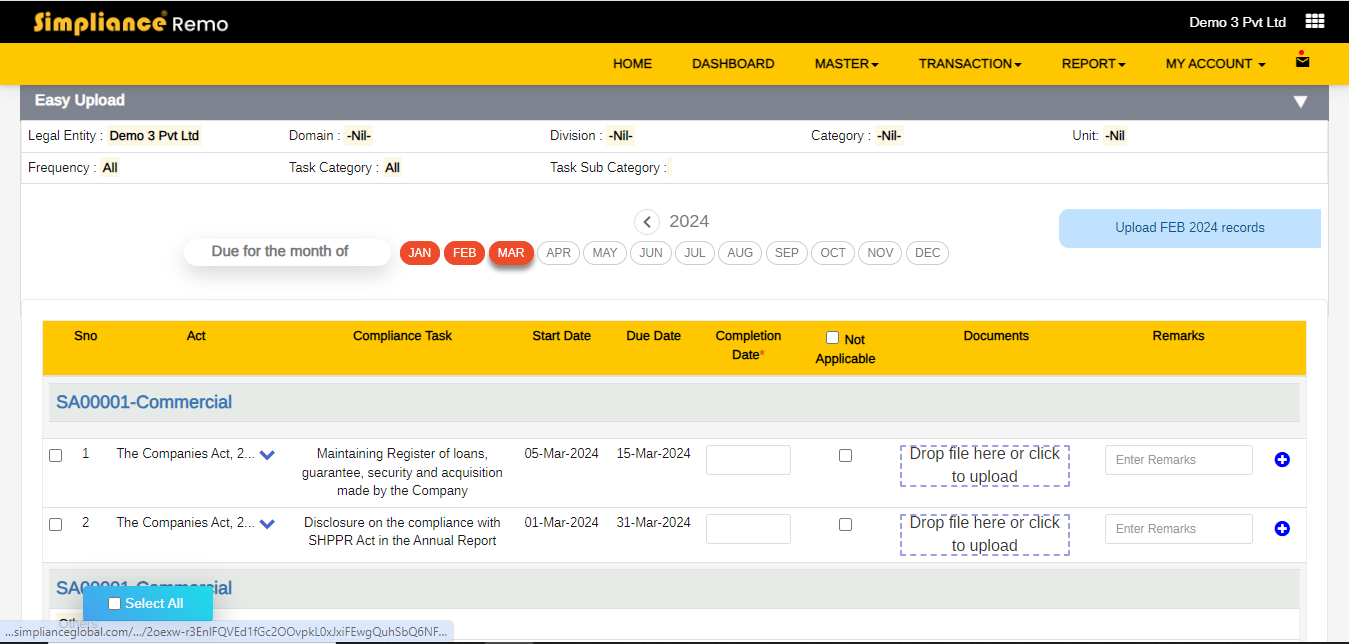Click the Enter Remarks field on row 1
The height and width of the screenshot is (644, 1349).
point(1178,459)
